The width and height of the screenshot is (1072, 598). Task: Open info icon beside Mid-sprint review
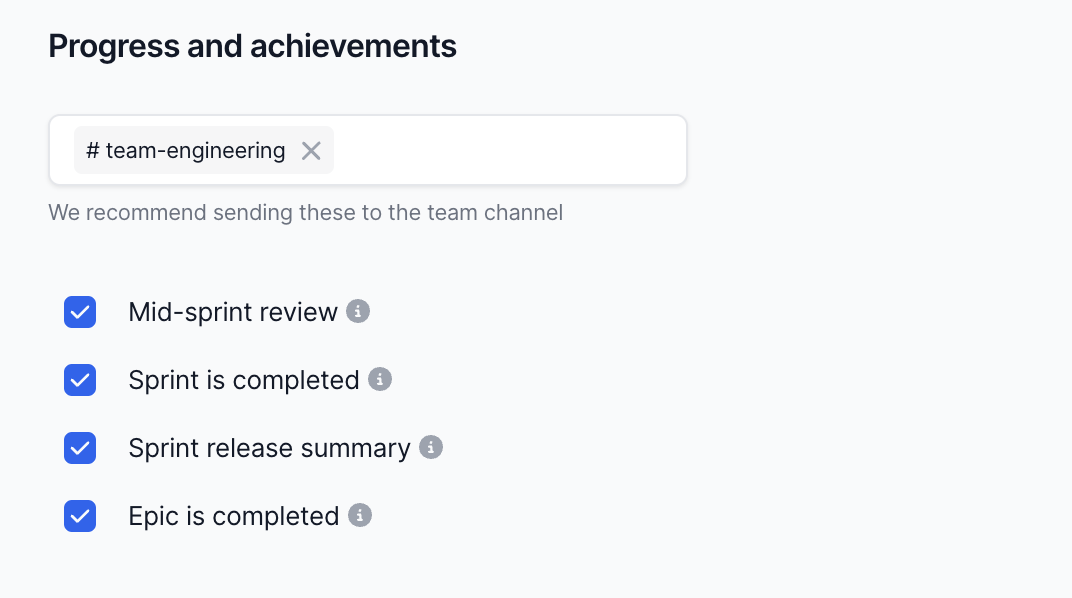coord(358,312)
